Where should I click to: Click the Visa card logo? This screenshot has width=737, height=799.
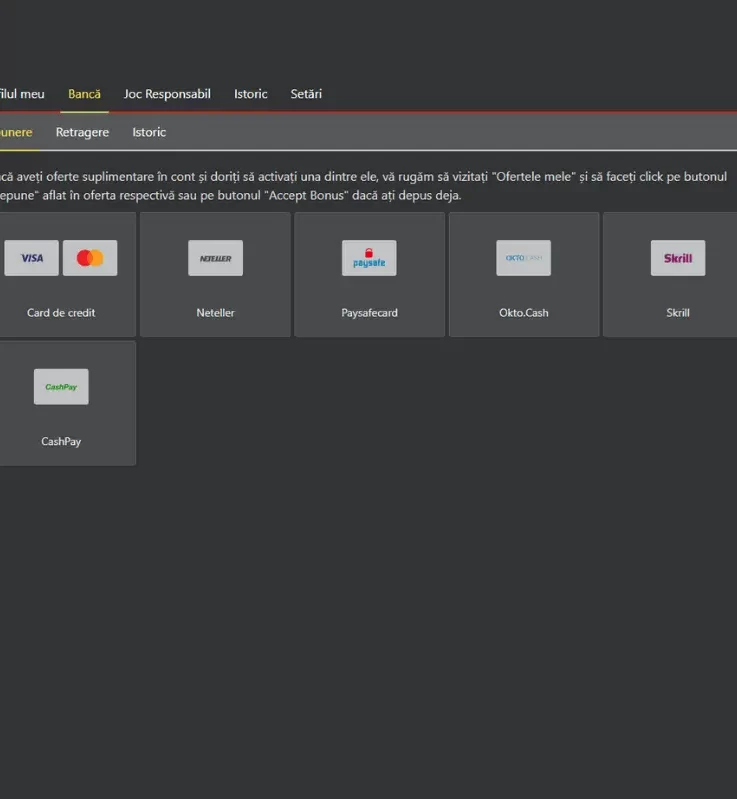click(x=32, y=258)
